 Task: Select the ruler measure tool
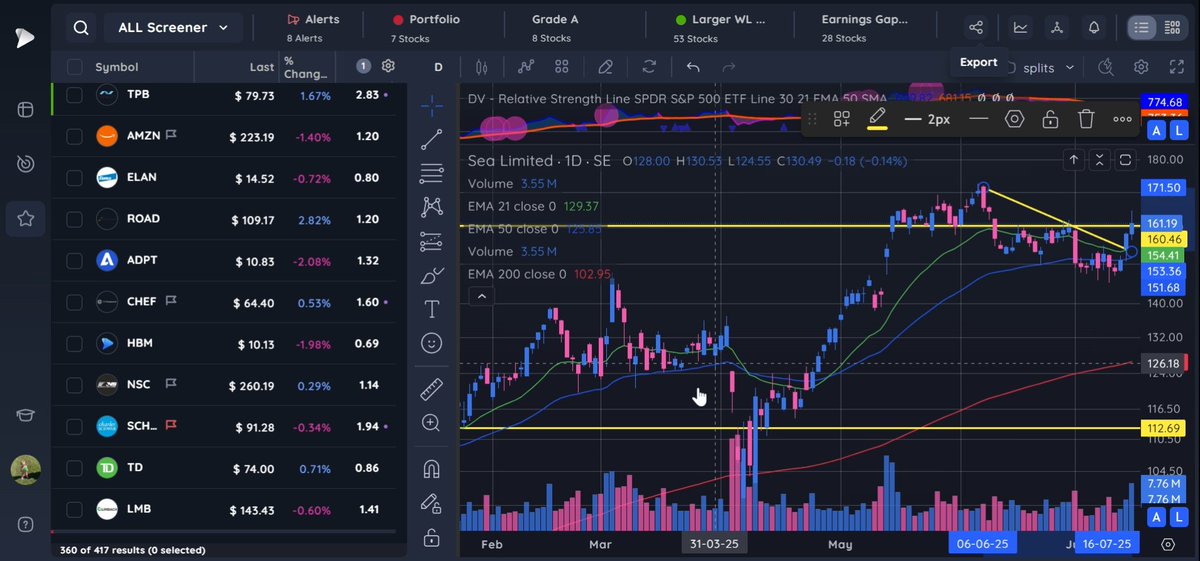pyautogui.click(x=432, y=389)
